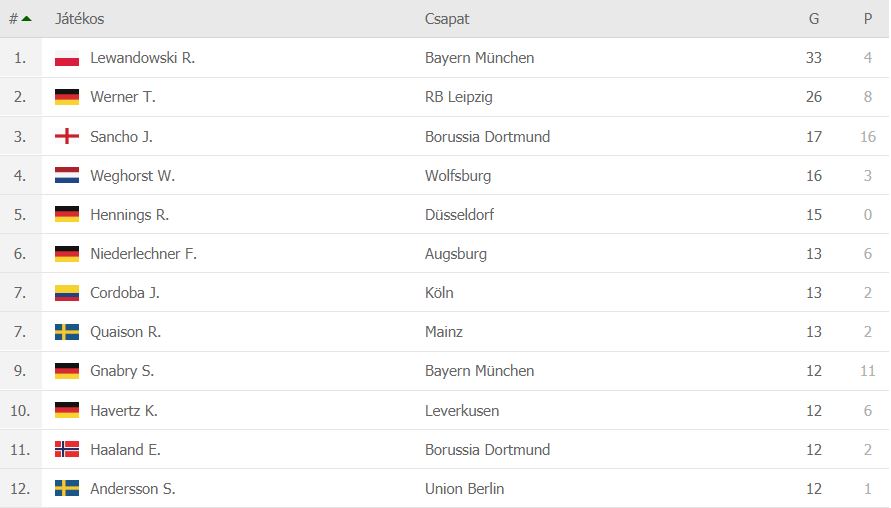Open Union Berlin team link

pos(464,489)
